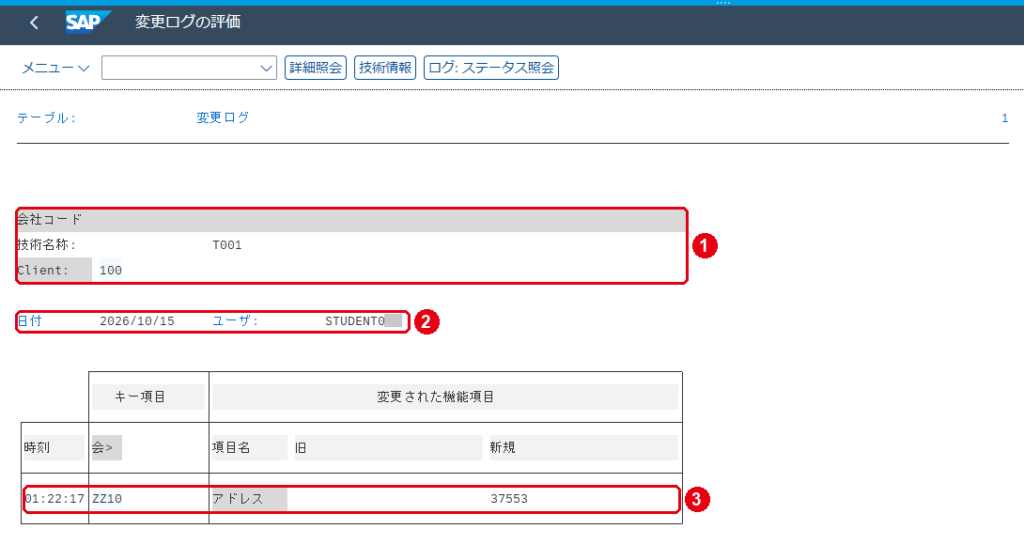Click the 新規 column header
The width and height of the screenshot is (1024, 545).
tap(584, 448)
